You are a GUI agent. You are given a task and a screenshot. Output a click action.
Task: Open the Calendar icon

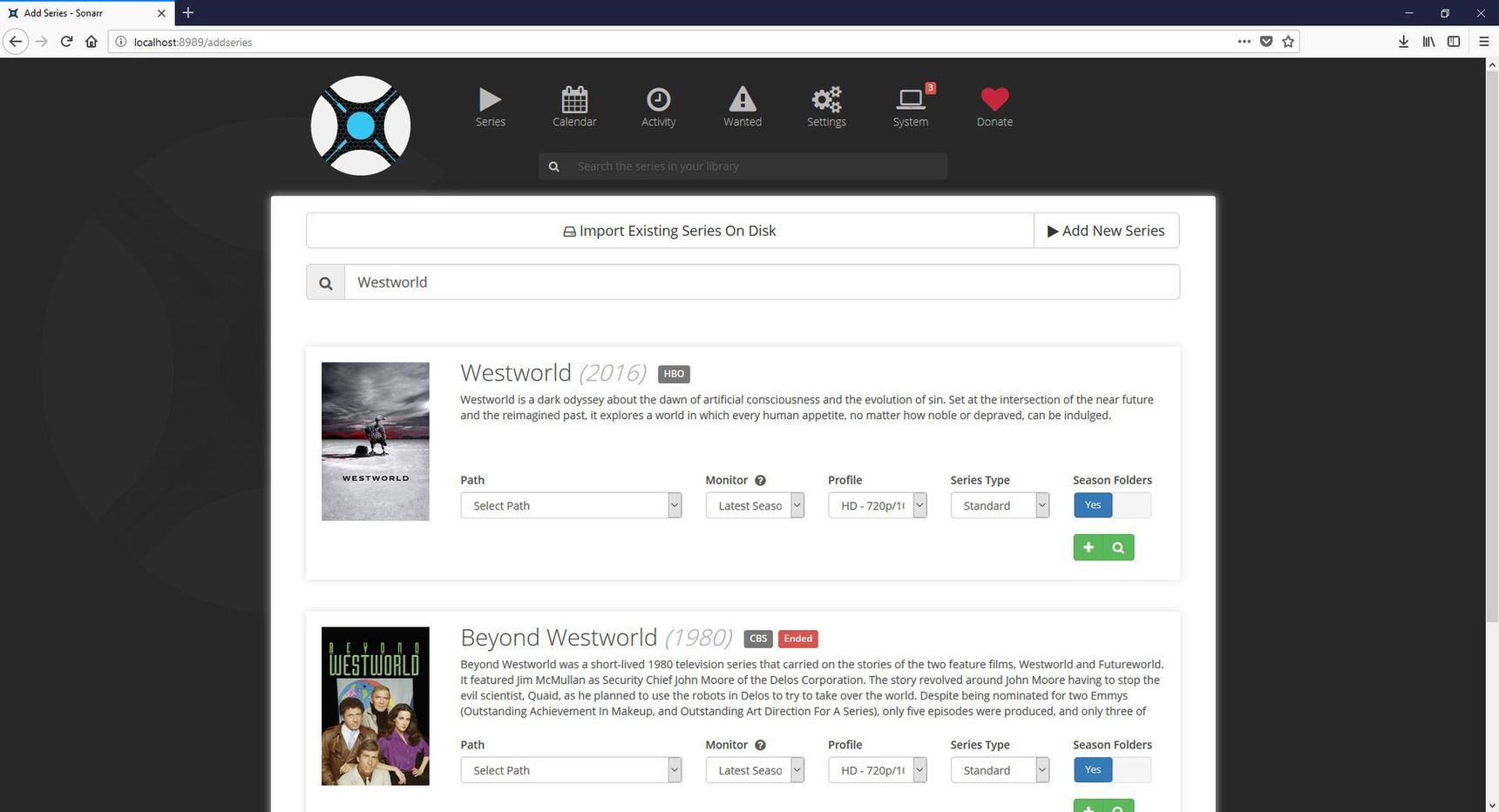pyautogui.click(x=574, y=99)
